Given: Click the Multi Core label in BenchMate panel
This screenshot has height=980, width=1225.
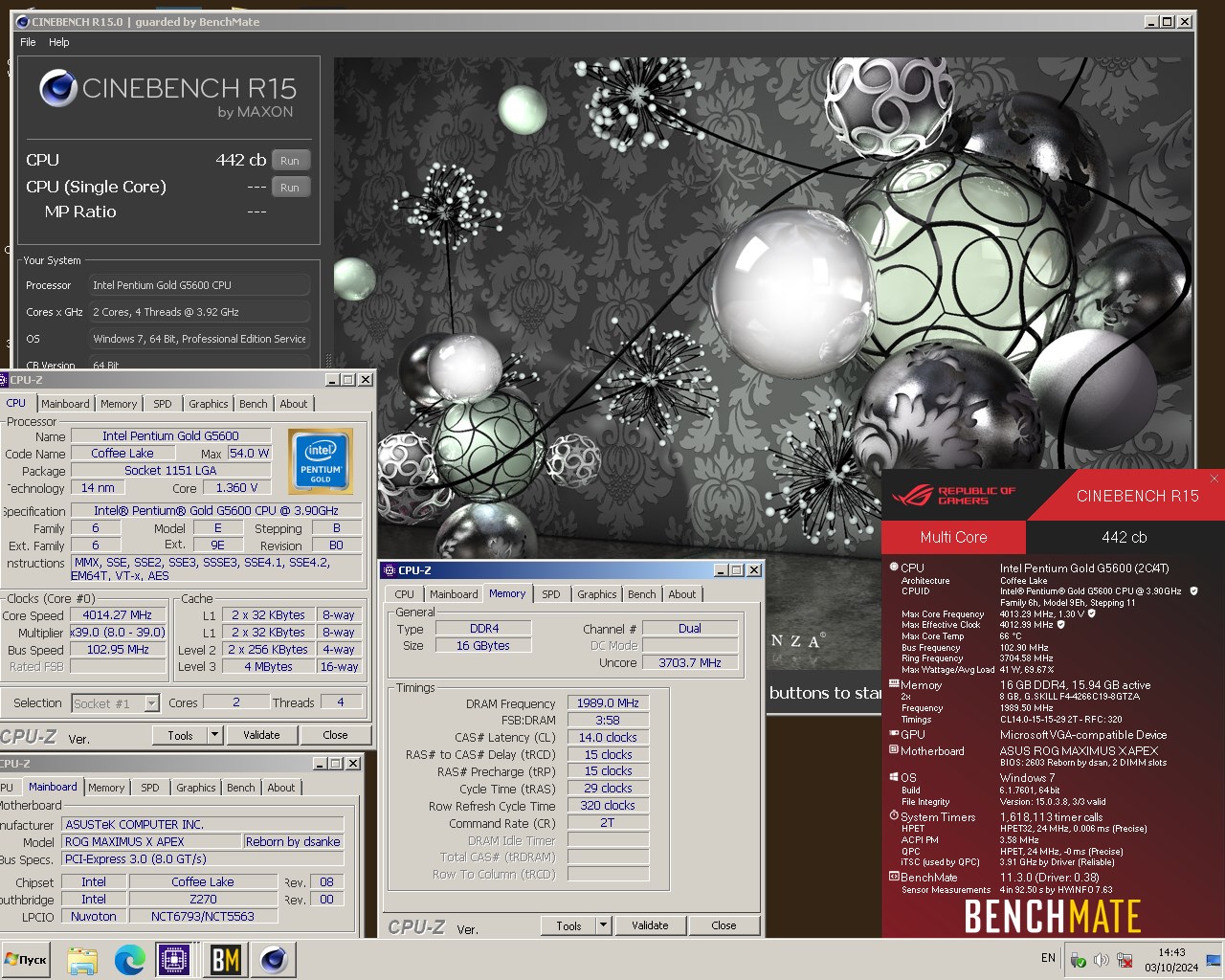Looking at the screenshot, I should tap(953, 537).
